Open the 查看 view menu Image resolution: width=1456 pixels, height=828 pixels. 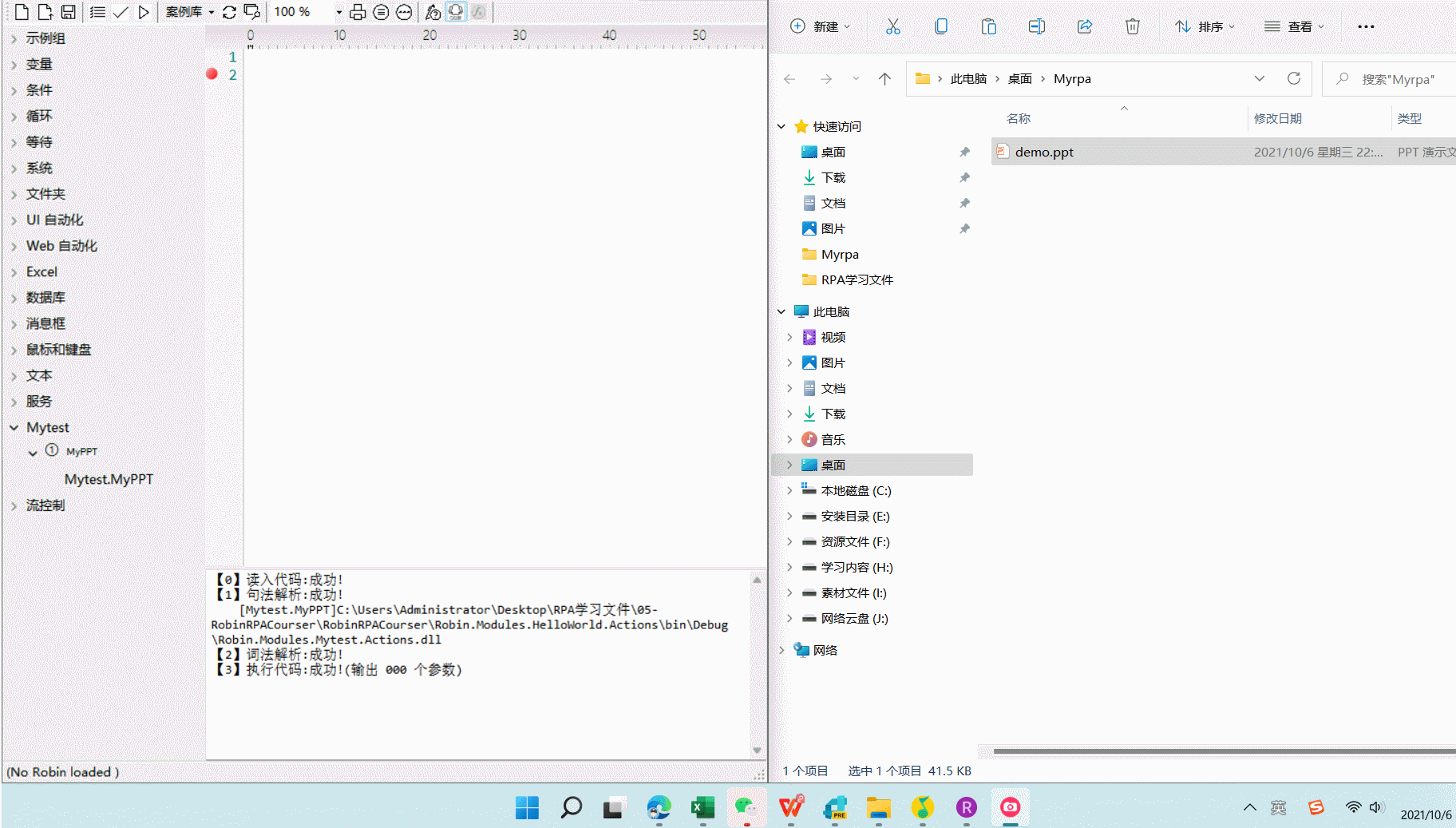(x=1294, y=26)
